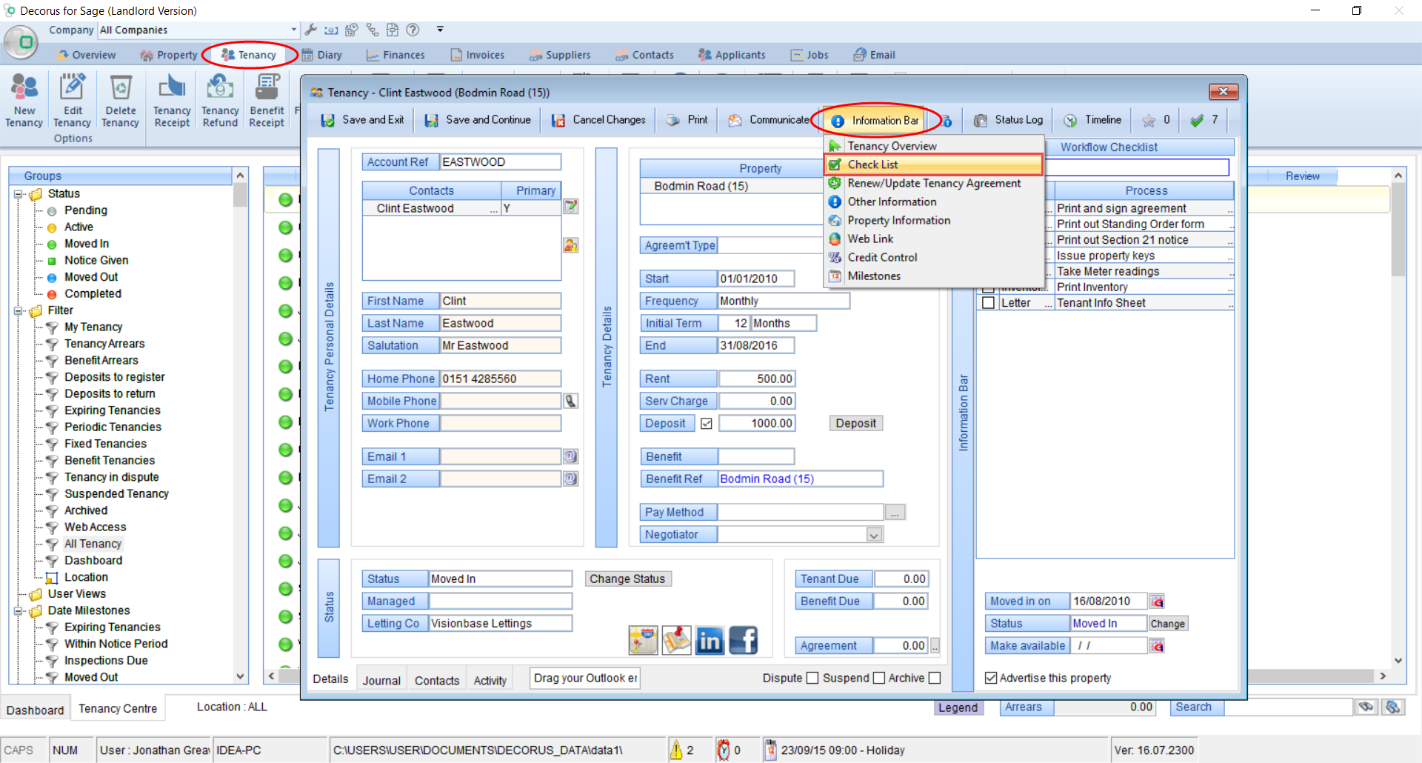
Task: Select Renew/Update Tenancy Agreement menu entry
Action: 934,183
